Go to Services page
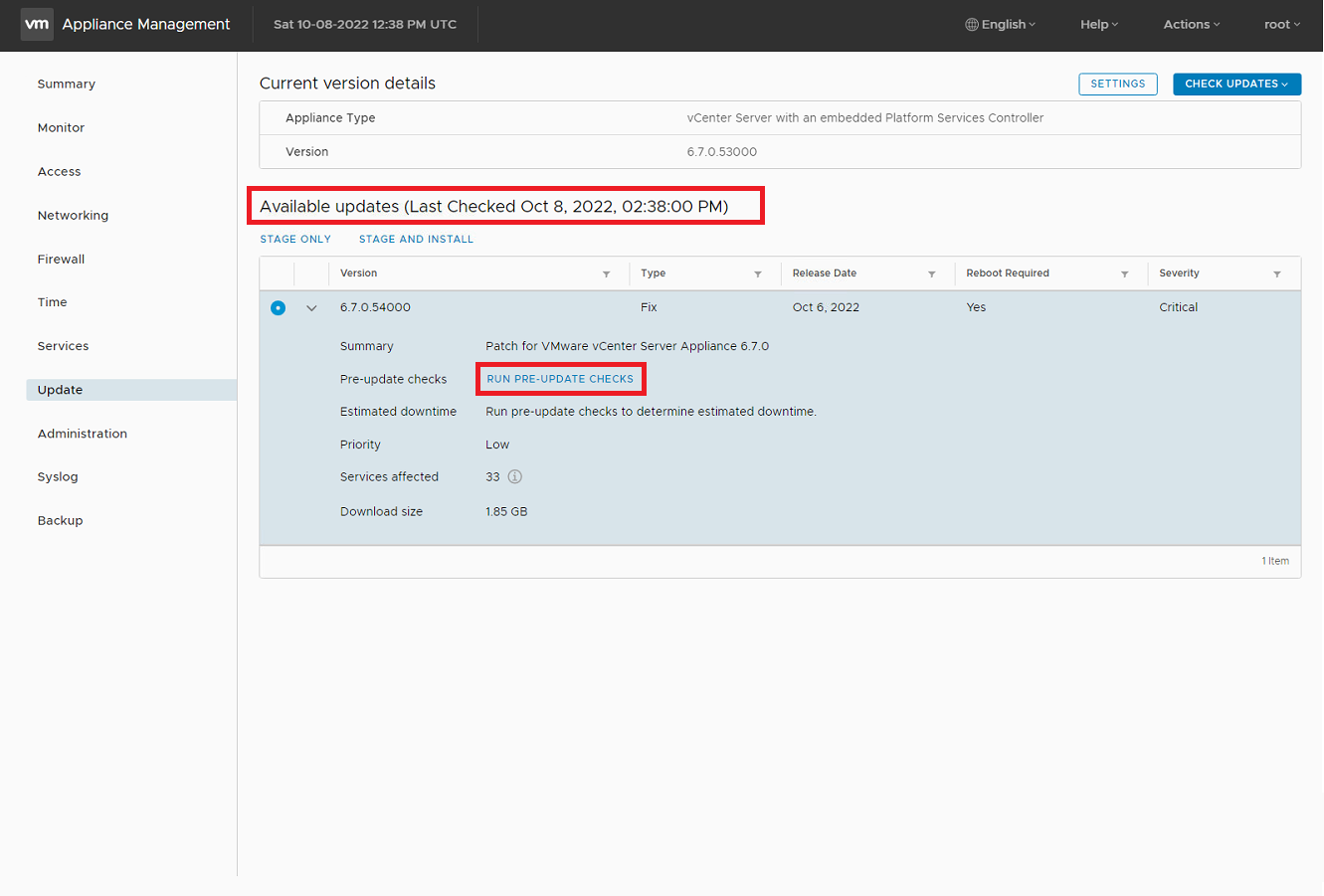 (63, 346)
